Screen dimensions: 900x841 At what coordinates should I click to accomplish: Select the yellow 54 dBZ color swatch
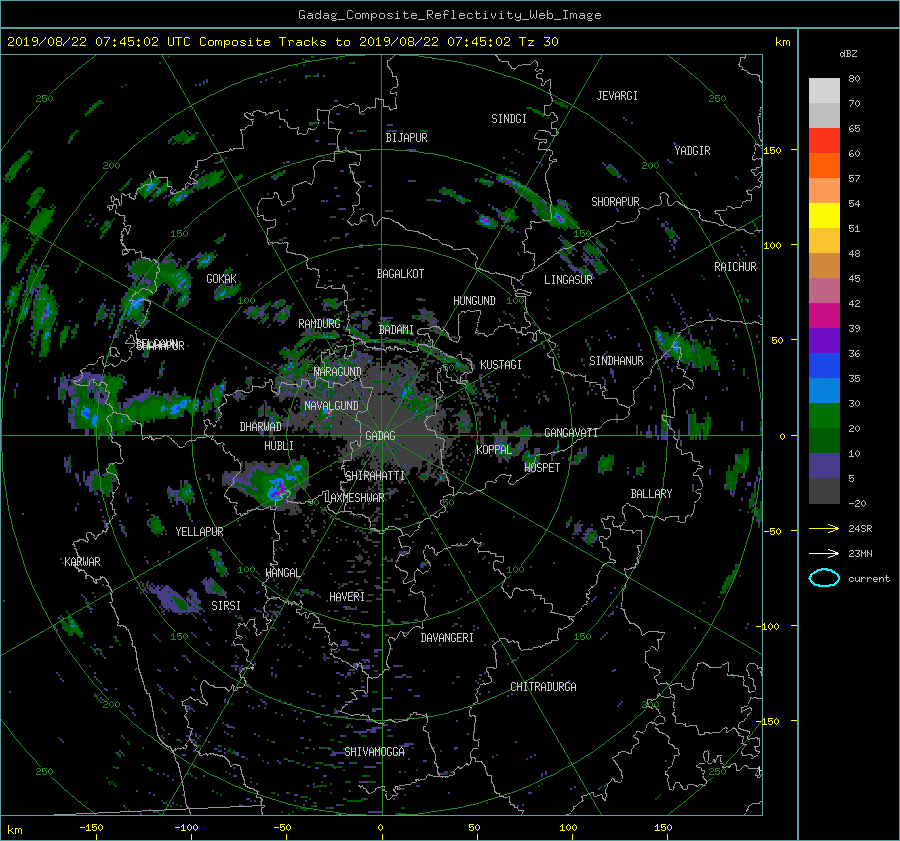(824, 216)
